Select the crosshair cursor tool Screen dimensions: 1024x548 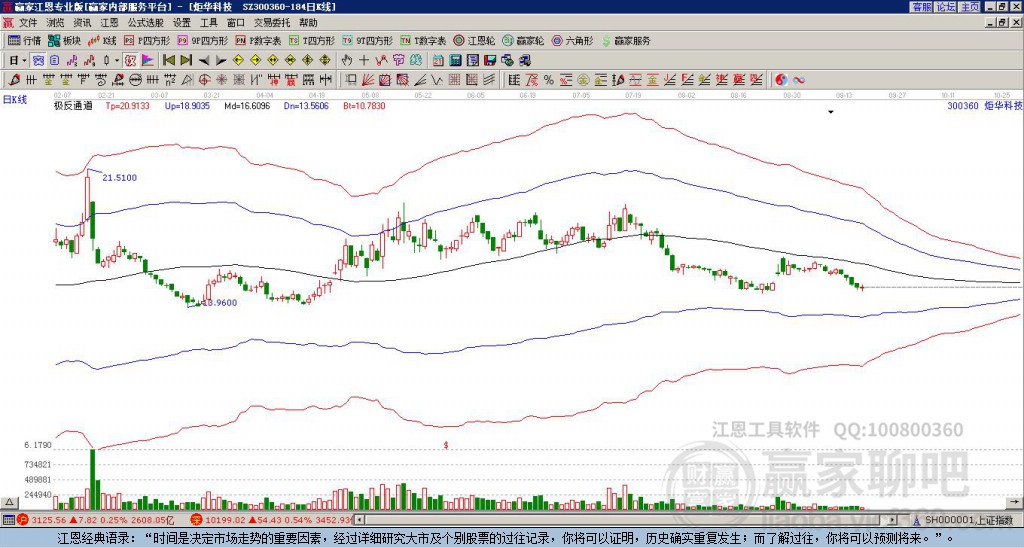[x=364, y=60]
